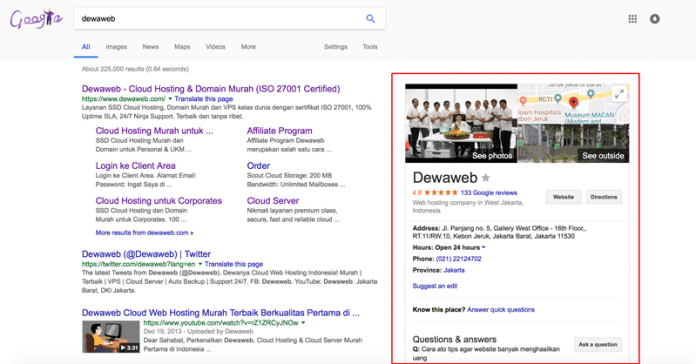Open Settings in the search bar
This screenshot has width=696, height=364.
coord(336,47)
